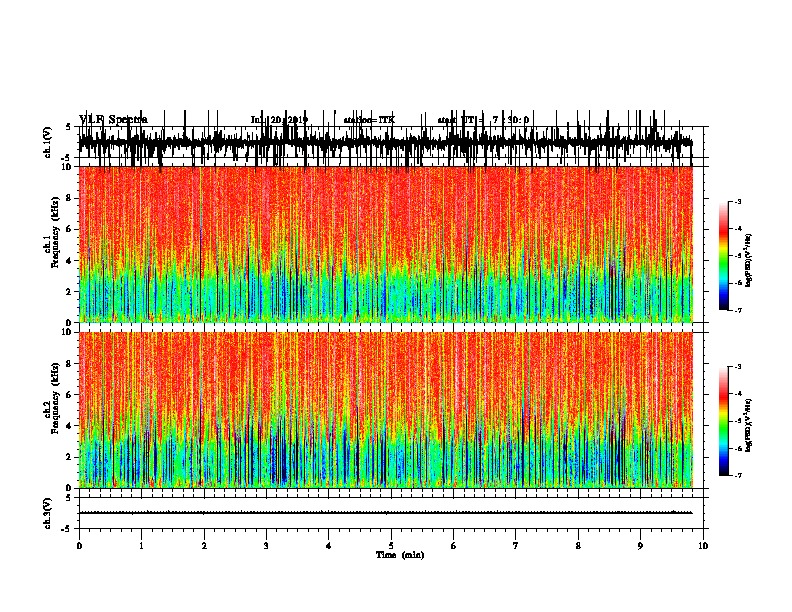
Task: Click the 0 tick on time axis
Action: (x=79, y=545)
